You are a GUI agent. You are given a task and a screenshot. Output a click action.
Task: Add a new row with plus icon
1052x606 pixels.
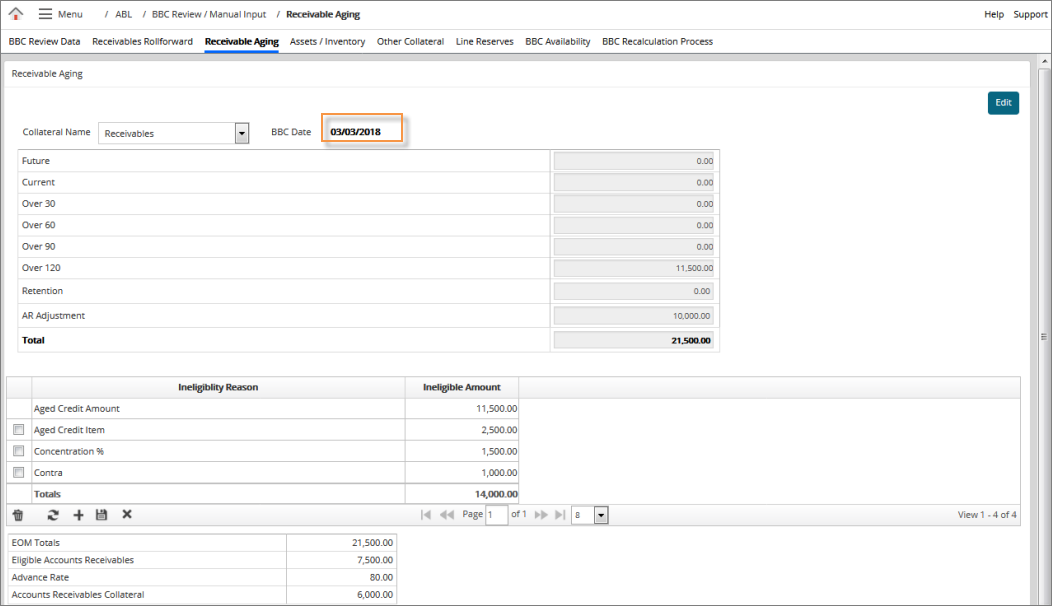[78, 515]
